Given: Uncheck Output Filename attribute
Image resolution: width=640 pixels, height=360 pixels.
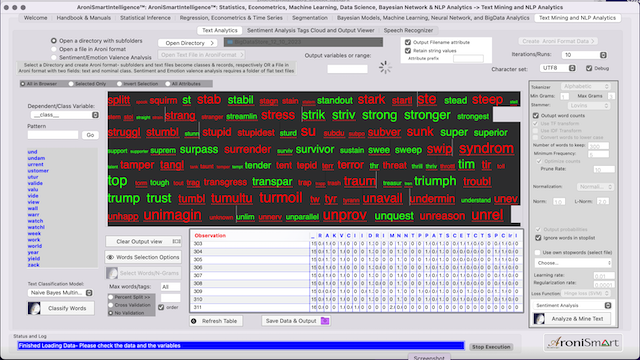Looking at the screenshot, I should [x=408, y=42].
